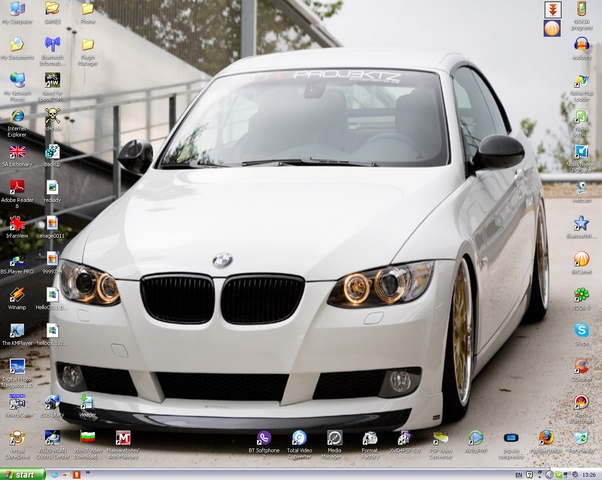Image resolution: width=602 pixels, height=480 pixels.
Task: Launch Vbox7 Video Downloader shortcut
Action: pos(88,444)
